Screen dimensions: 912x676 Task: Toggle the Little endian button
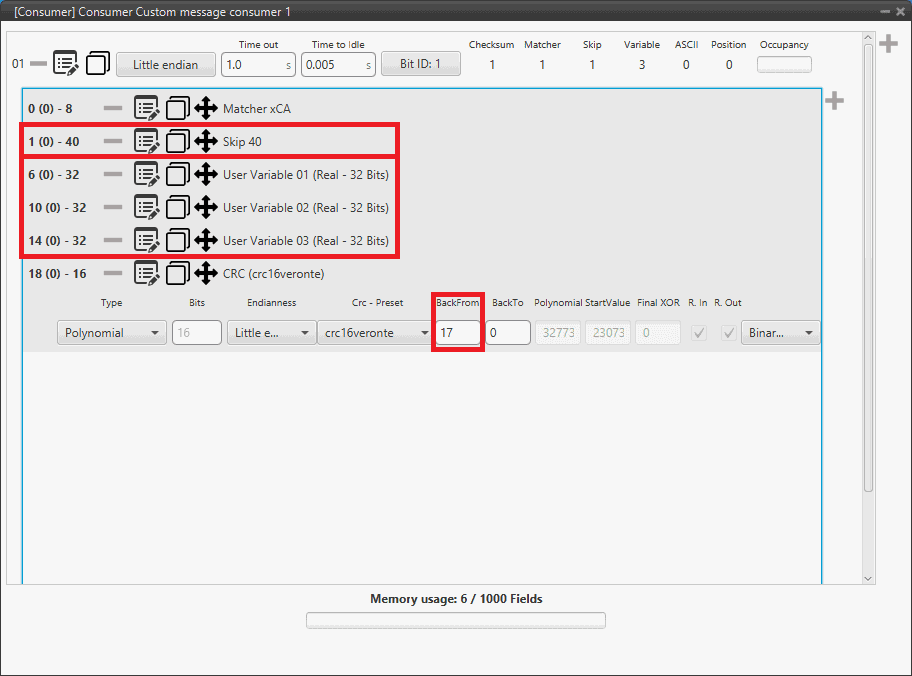[x=166, y=64]
